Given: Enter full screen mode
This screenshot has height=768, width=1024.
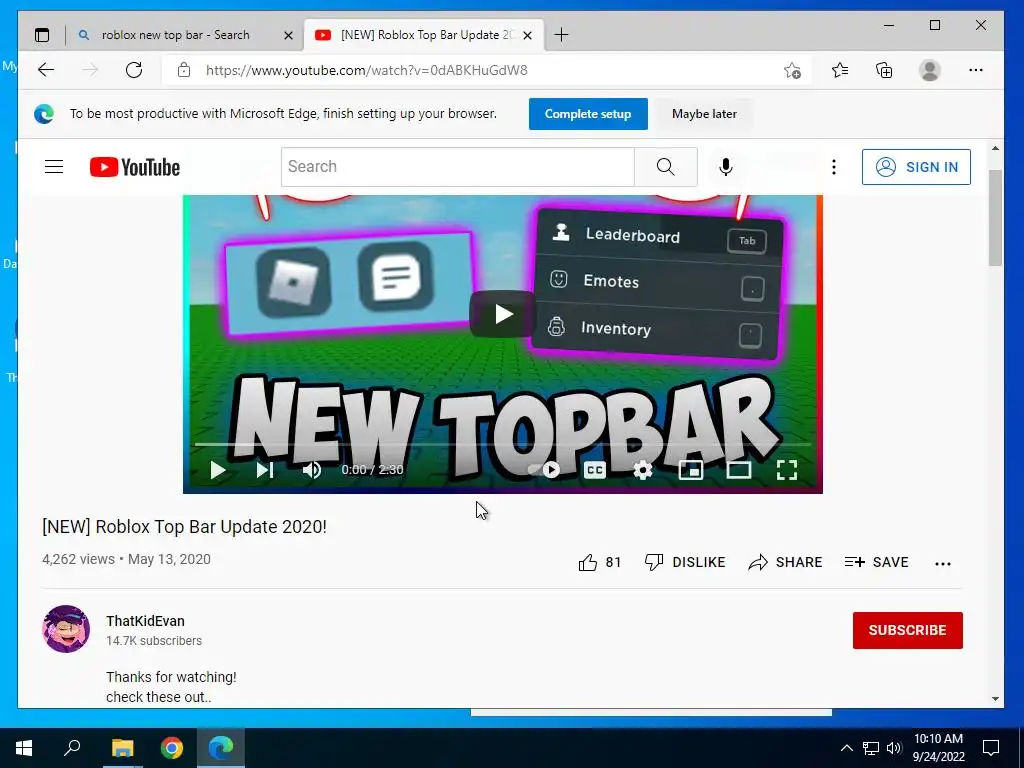Looking at the screenshot, I should [x=787, y=470].
